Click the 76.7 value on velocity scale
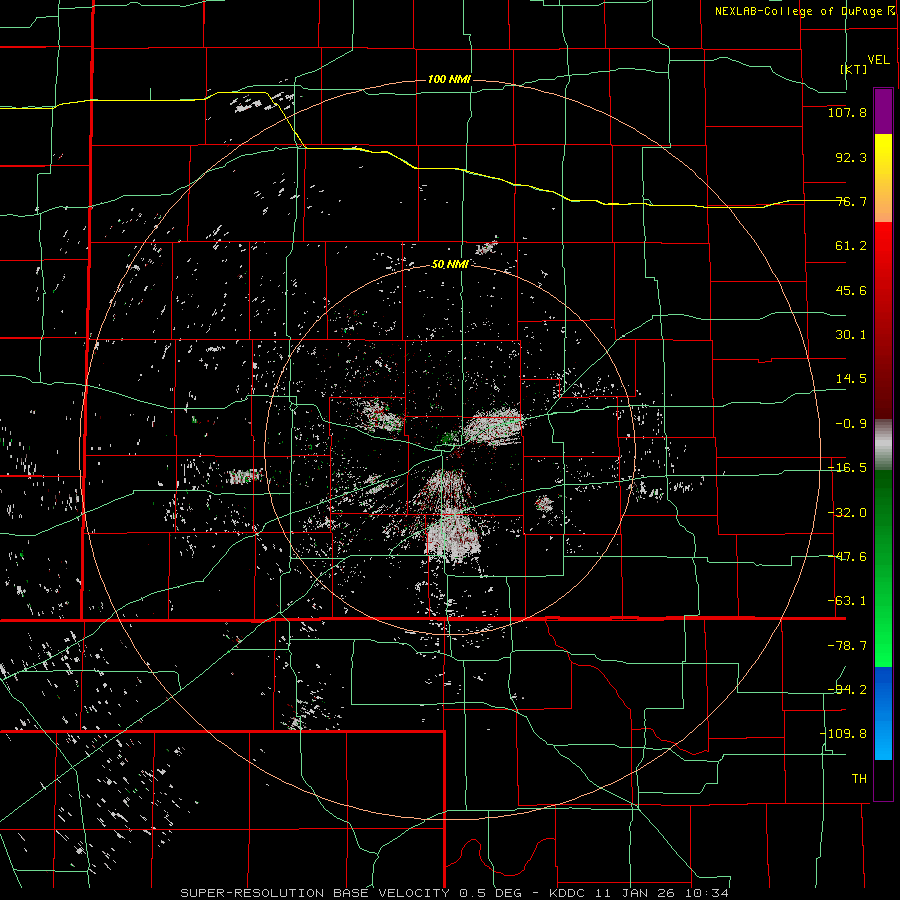Image resolution: width=900 pixels, height=900 pixels. click(x=851, y=201)
